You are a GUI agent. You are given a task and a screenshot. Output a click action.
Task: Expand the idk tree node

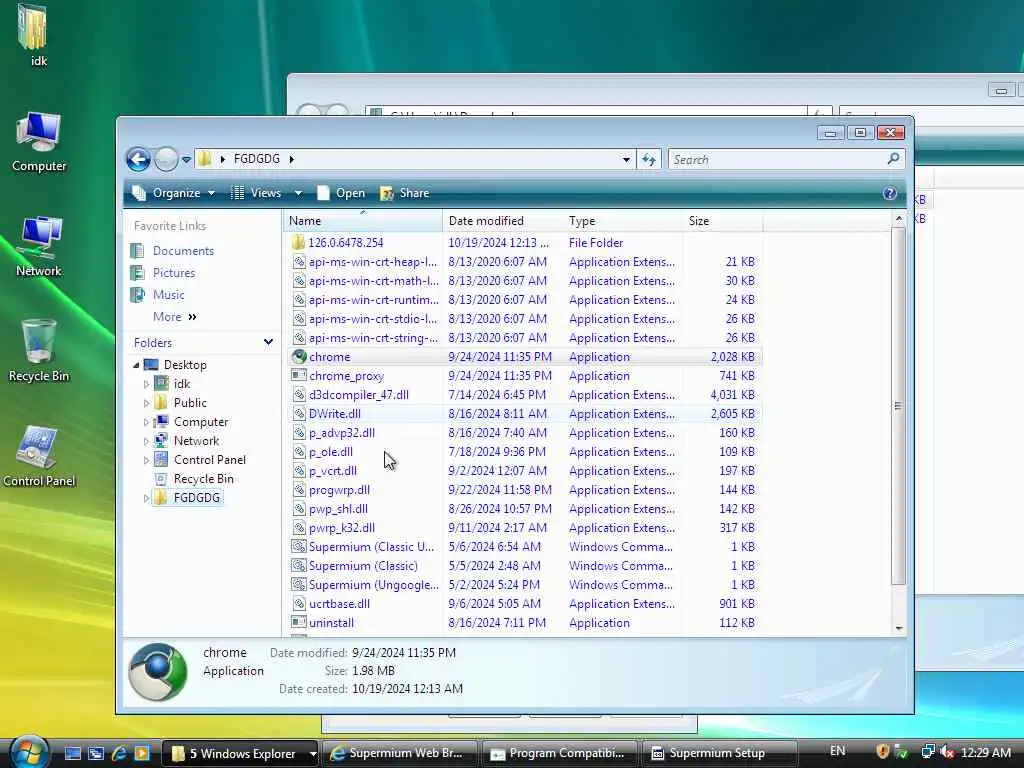(146, 384)
